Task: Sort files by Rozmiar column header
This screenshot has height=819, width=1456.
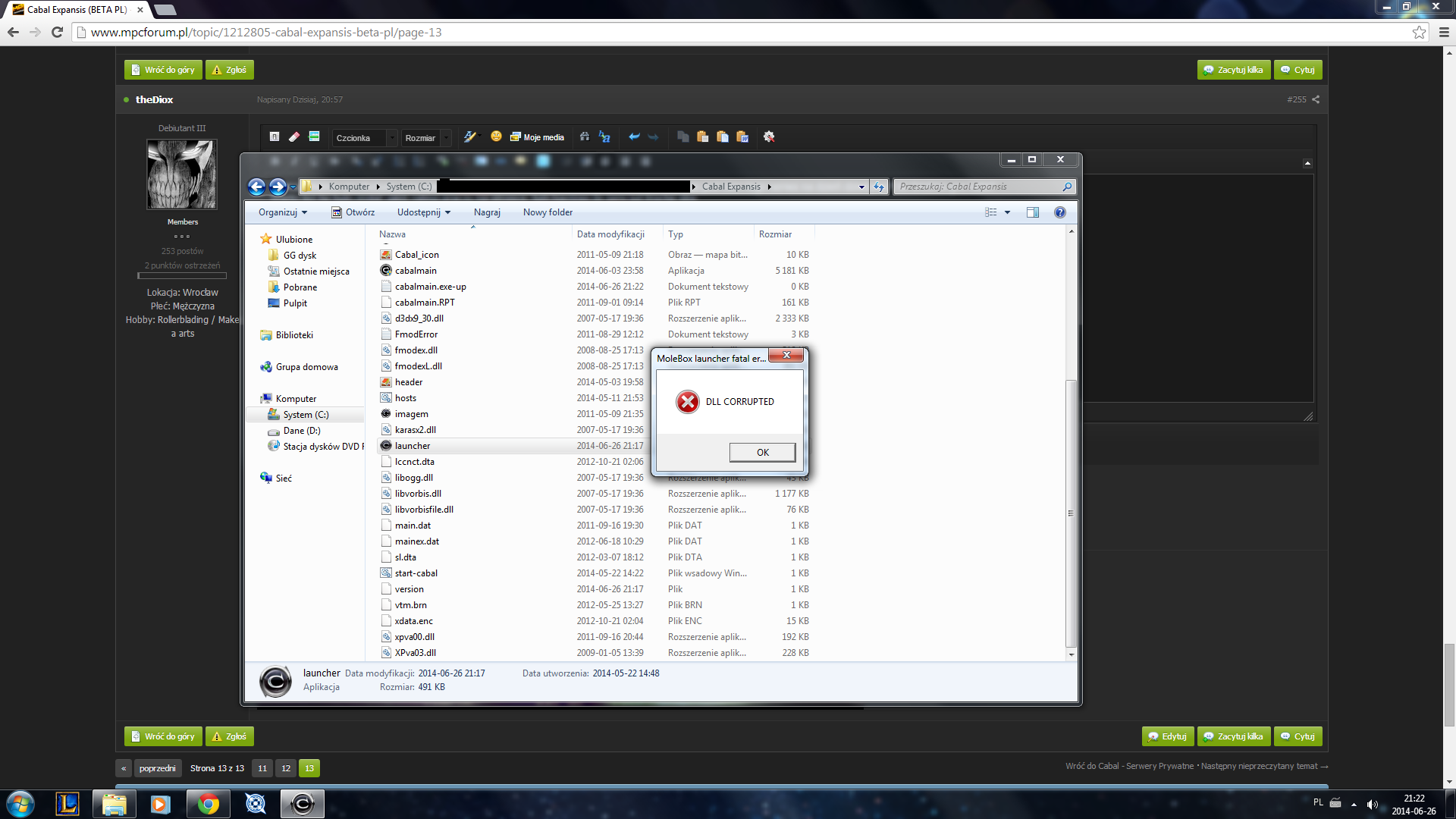Action: pos(784,234)
